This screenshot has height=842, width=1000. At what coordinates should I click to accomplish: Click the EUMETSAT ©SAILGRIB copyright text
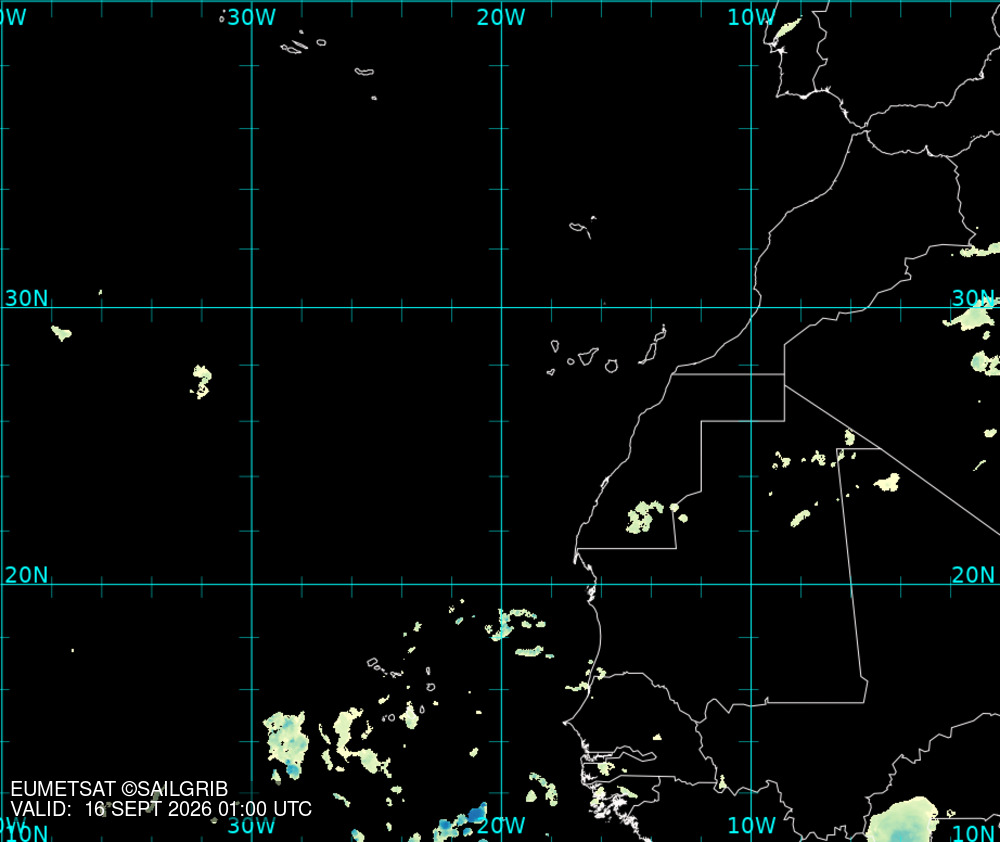click(119, 789)
